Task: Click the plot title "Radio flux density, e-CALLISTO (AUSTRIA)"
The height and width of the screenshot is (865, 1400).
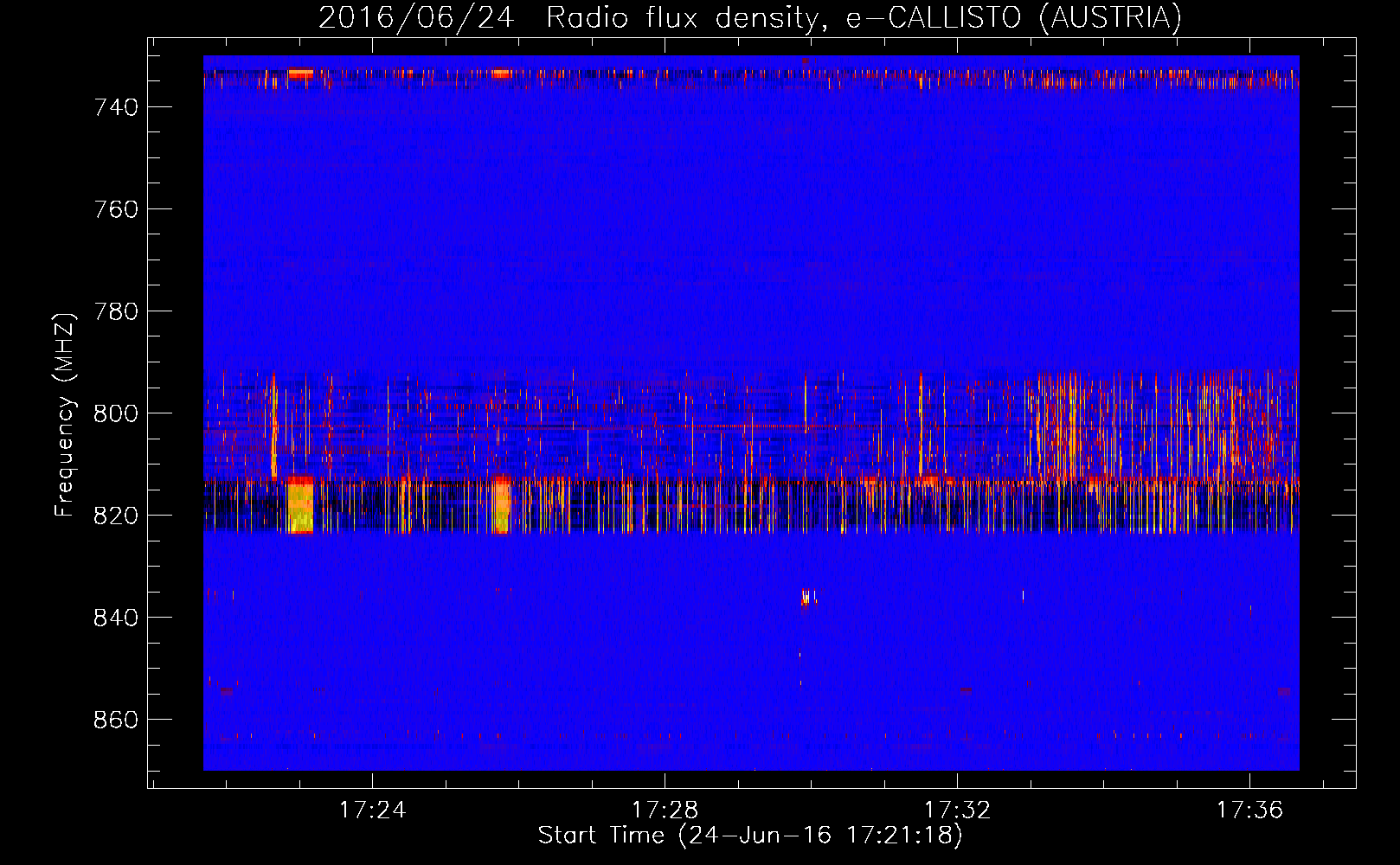Action: click(x=864, y=18)
